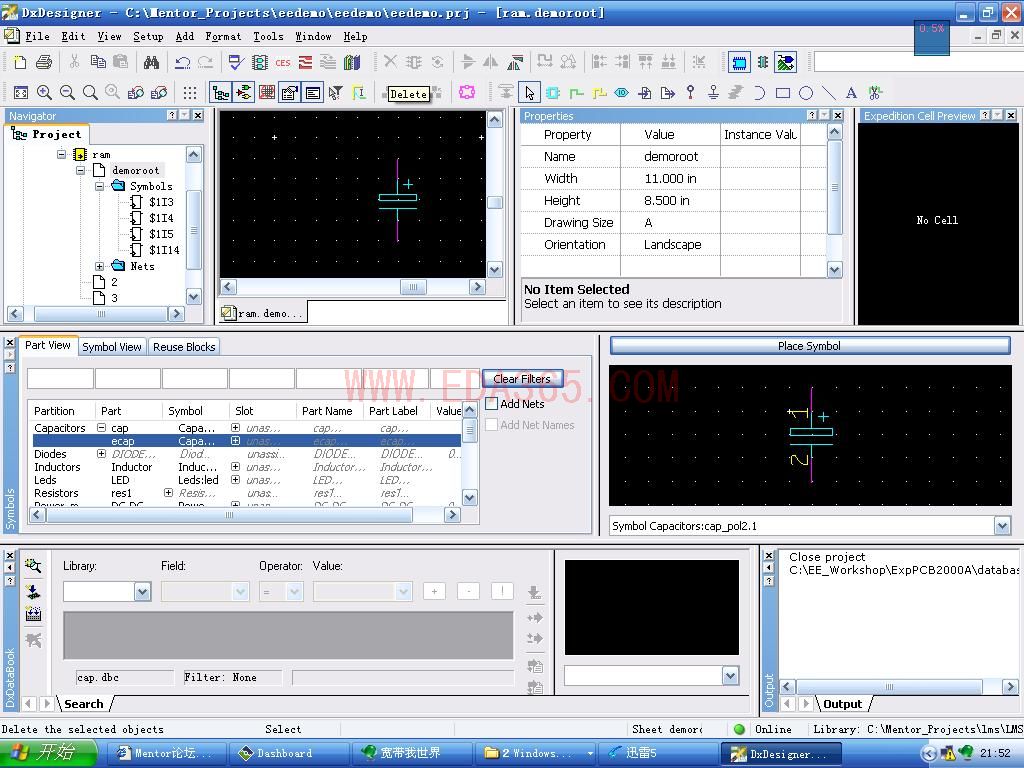Pick the Circle drawing tool
The image size is (1024, 768).
tap(806, 93)
